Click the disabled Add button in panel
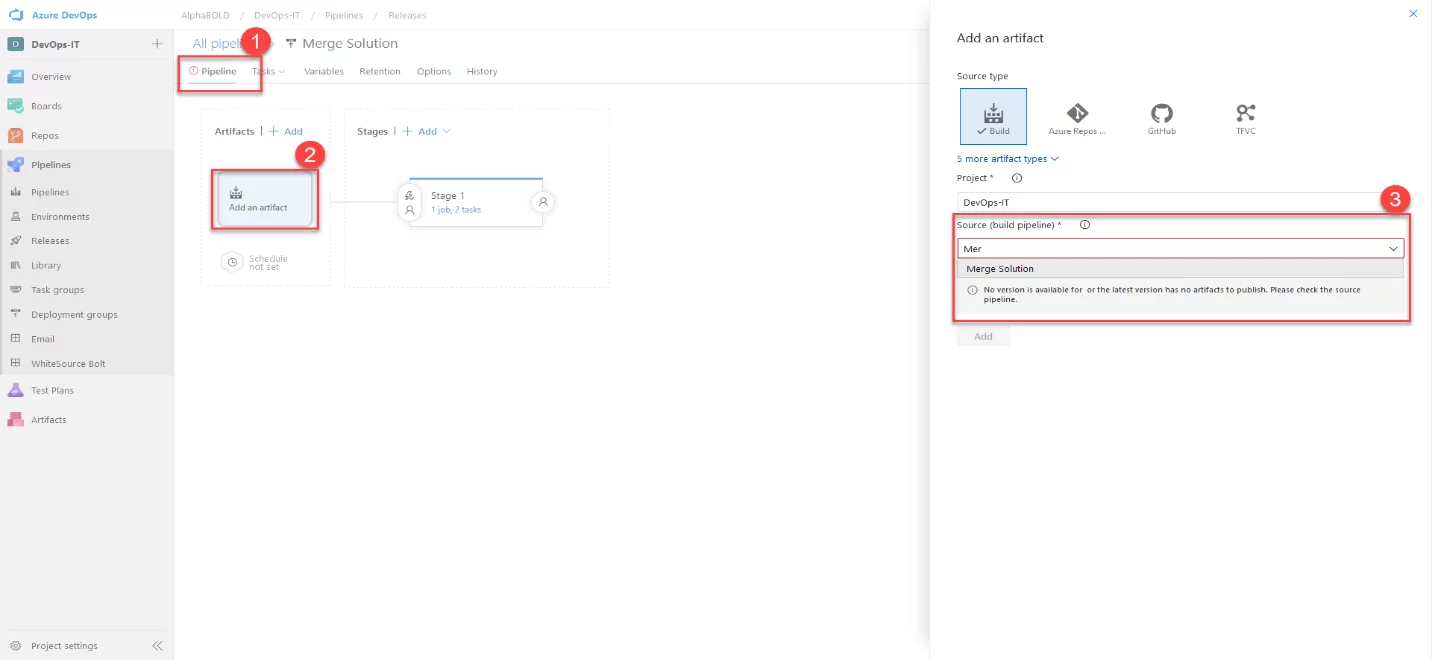 pos(983,337)
